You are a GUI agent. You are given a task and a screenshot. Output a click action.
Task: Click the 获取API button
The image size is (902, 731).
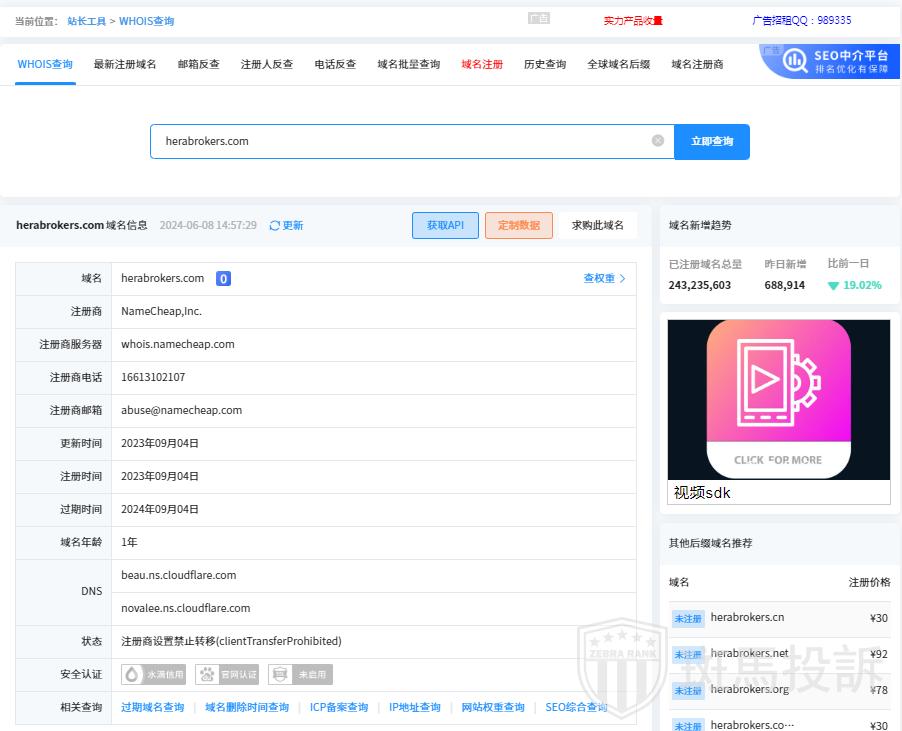point(445,226)
